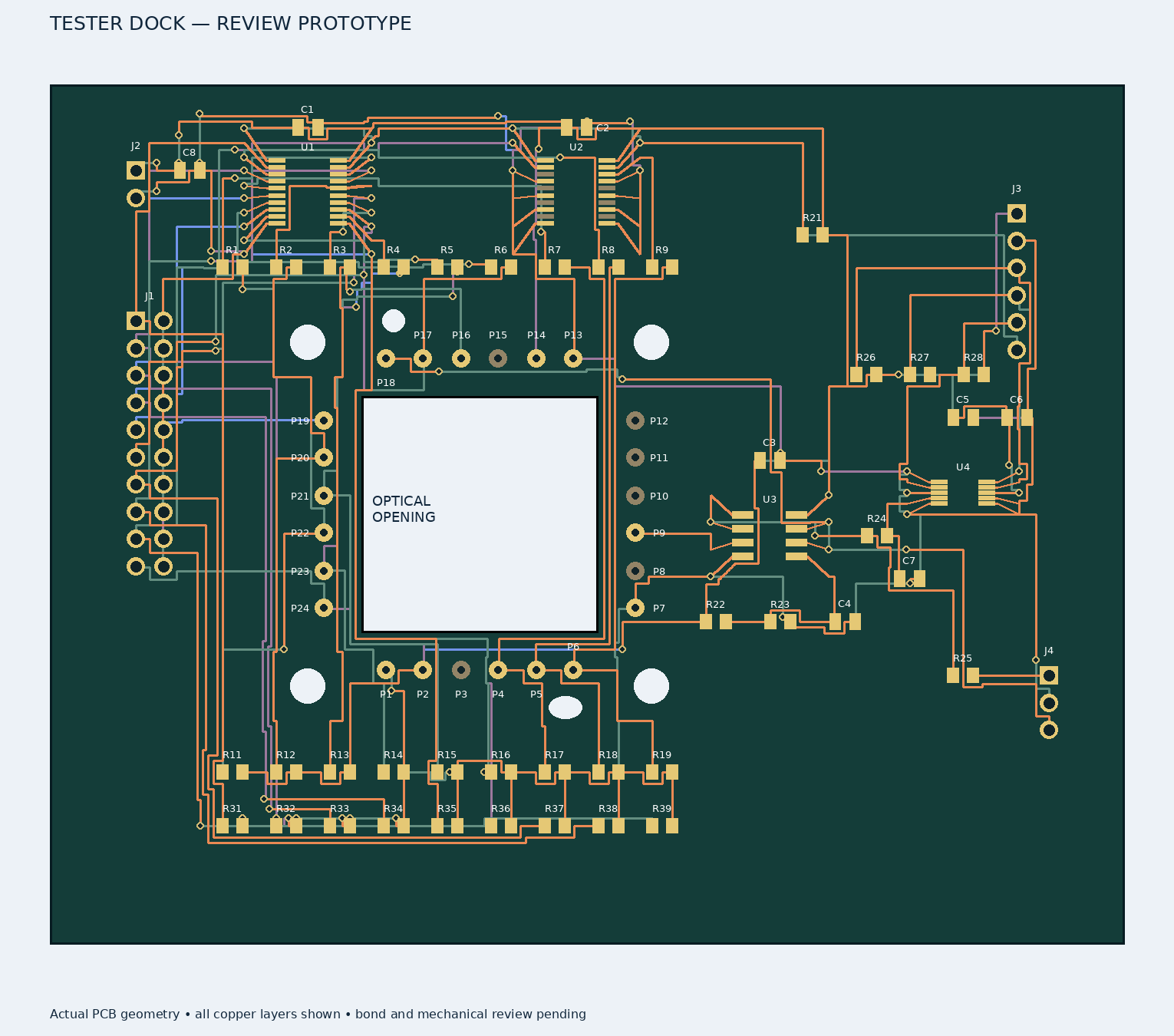Click test point pad P5
Viewport: 1174px width, 1036px height.
coord(536,670)
